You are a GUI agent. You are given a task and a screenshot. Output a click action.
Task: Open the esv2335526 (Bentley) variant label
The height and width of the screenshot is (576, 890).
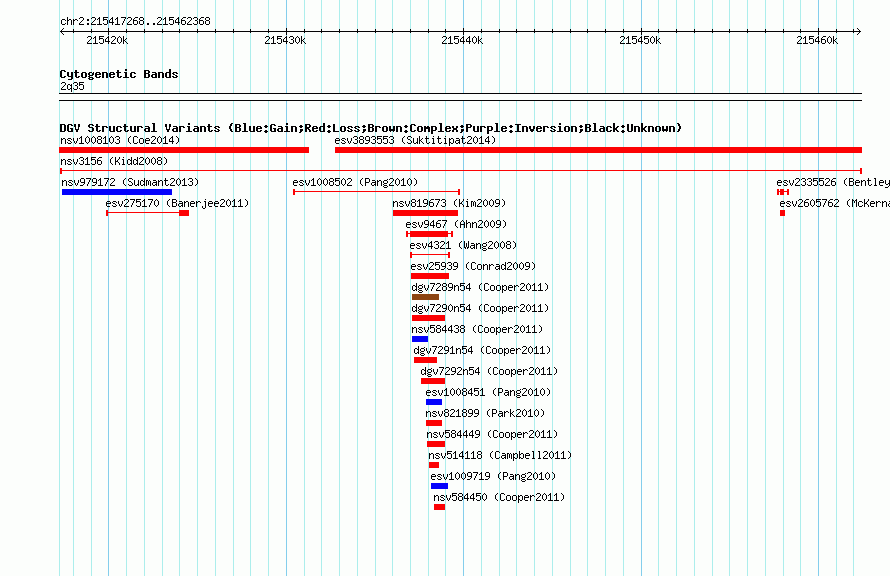pos(833,182)
